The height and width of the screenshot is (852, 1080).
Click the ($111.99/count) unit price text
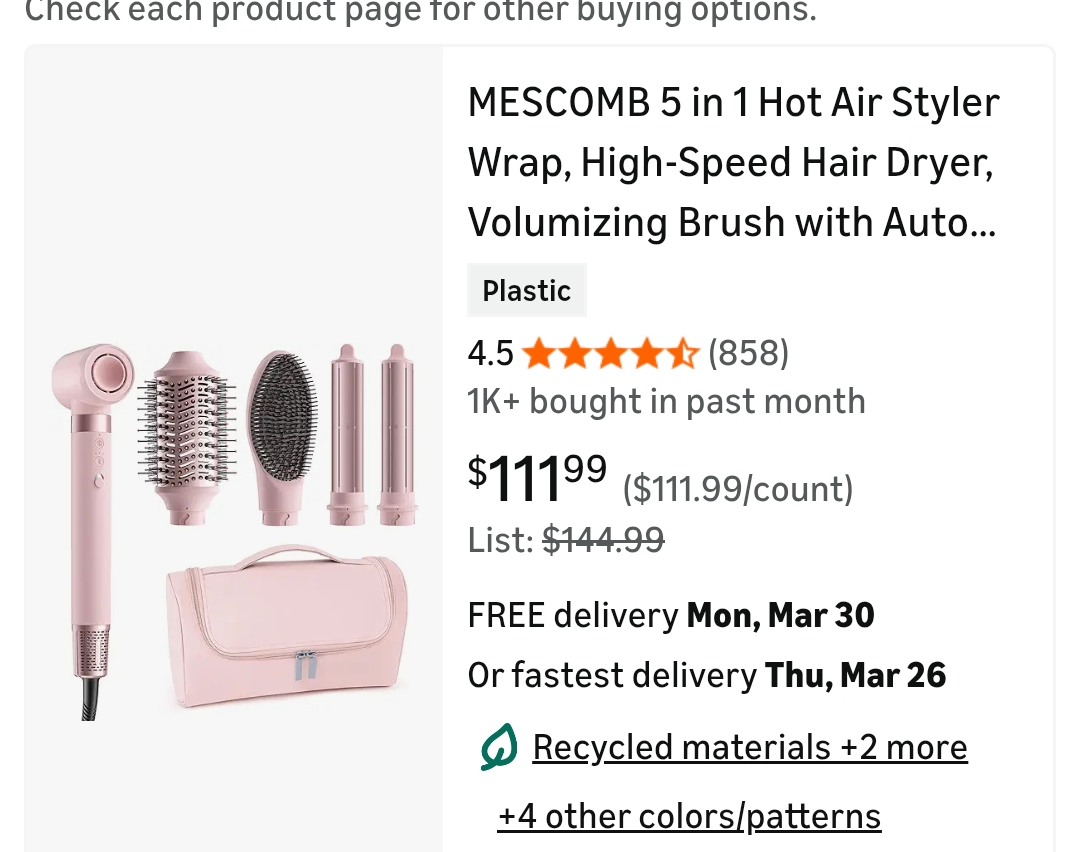coord(738,489)
